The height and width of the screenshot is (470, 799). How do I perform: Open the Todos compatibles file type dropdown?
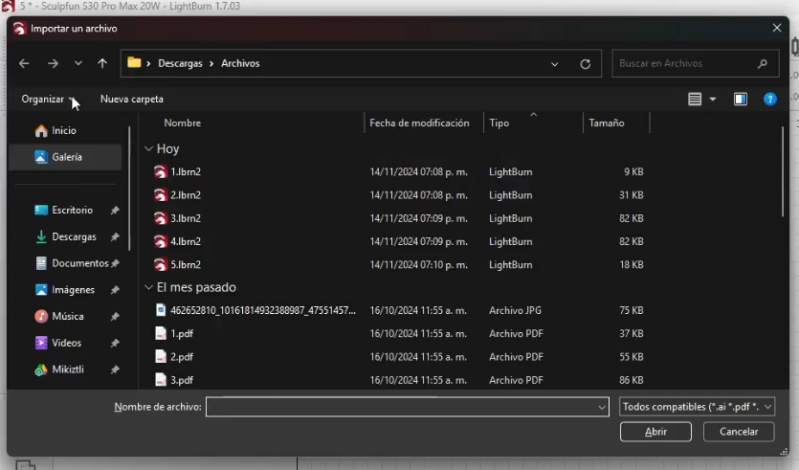[697, 407]
